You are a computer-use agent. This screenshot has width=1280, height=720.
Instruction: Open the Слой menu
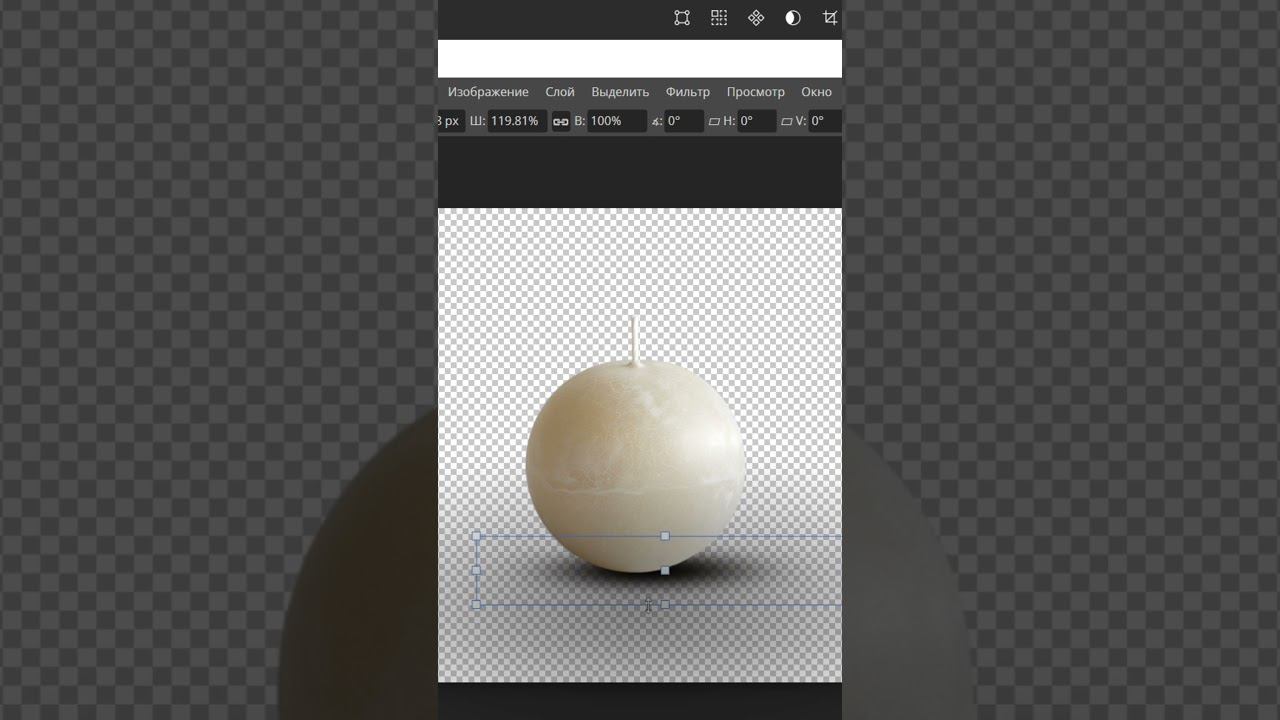pos(560,92)
